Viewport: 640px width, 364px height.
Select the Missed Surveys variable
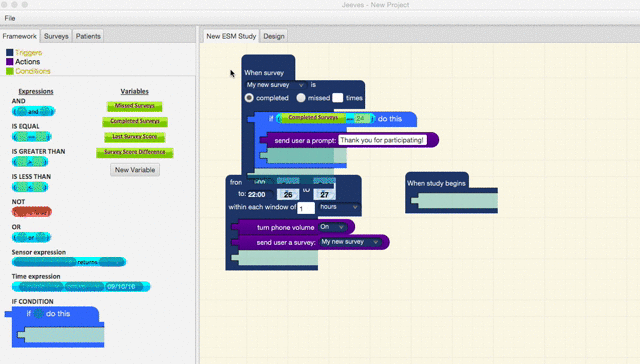click(x=135, y=106)
